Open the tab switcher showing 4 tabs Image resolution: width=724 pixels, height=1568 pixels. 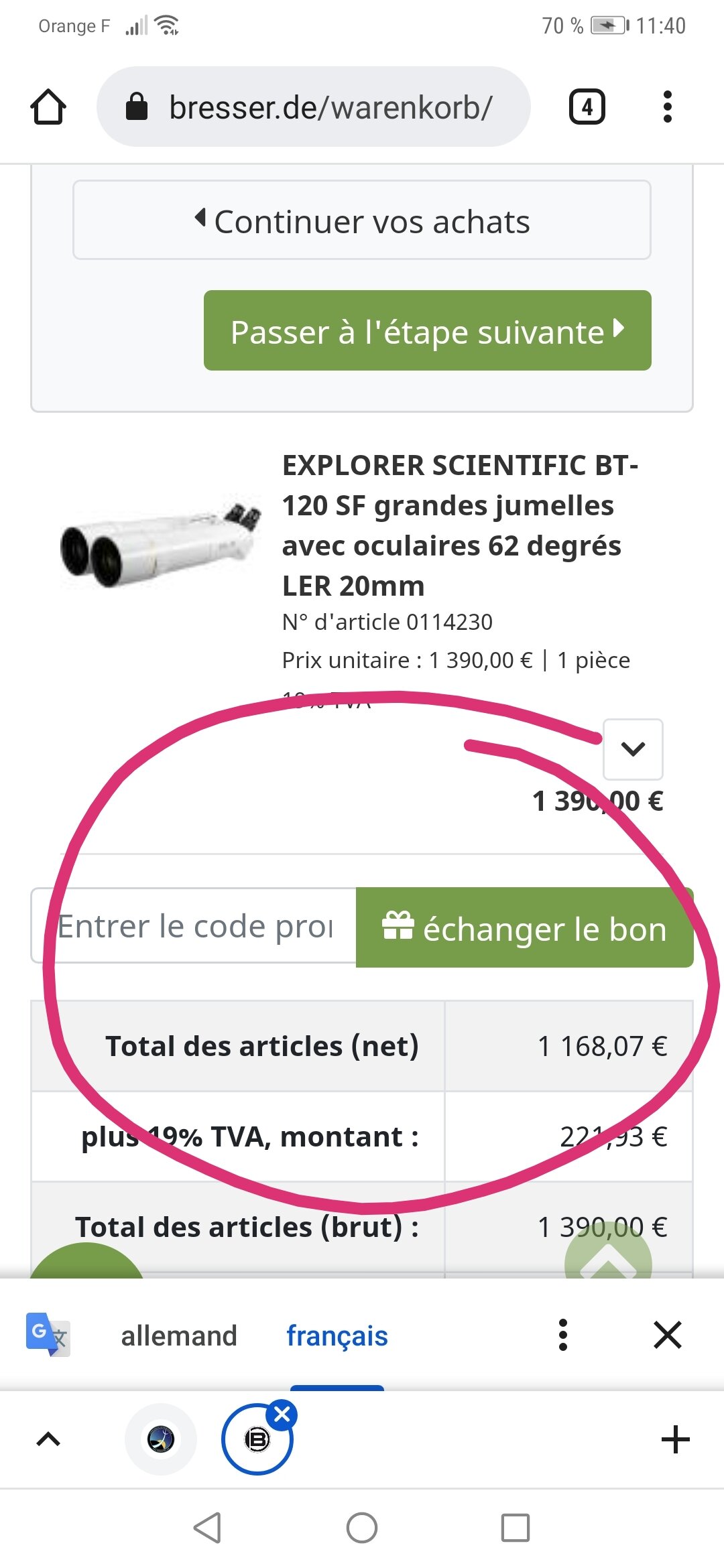pyautogui.click(x=587, y=107)
